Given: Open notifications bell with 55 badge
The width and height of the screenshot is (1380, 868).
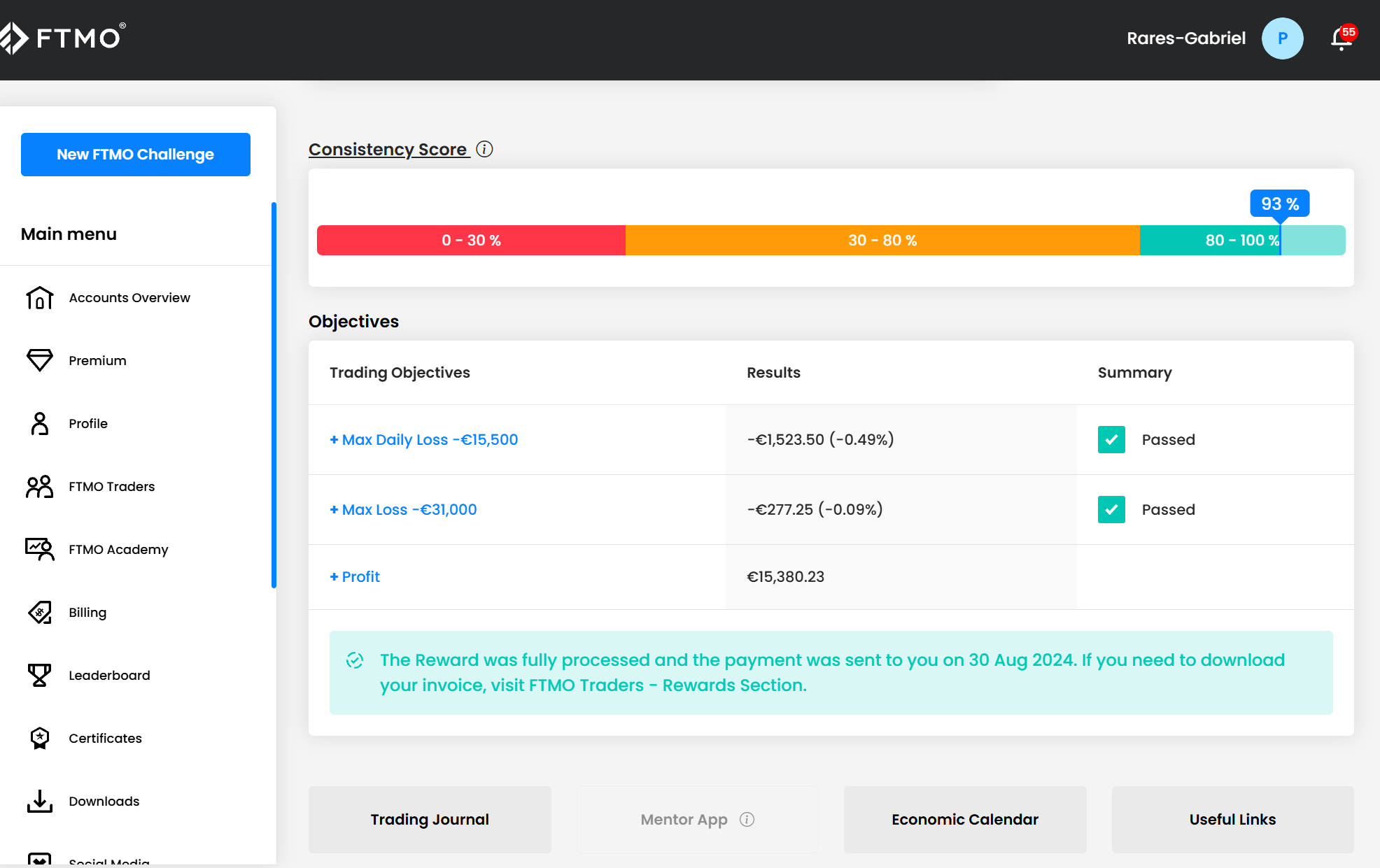Looking at the screenshot, I should pos(1342,38).
